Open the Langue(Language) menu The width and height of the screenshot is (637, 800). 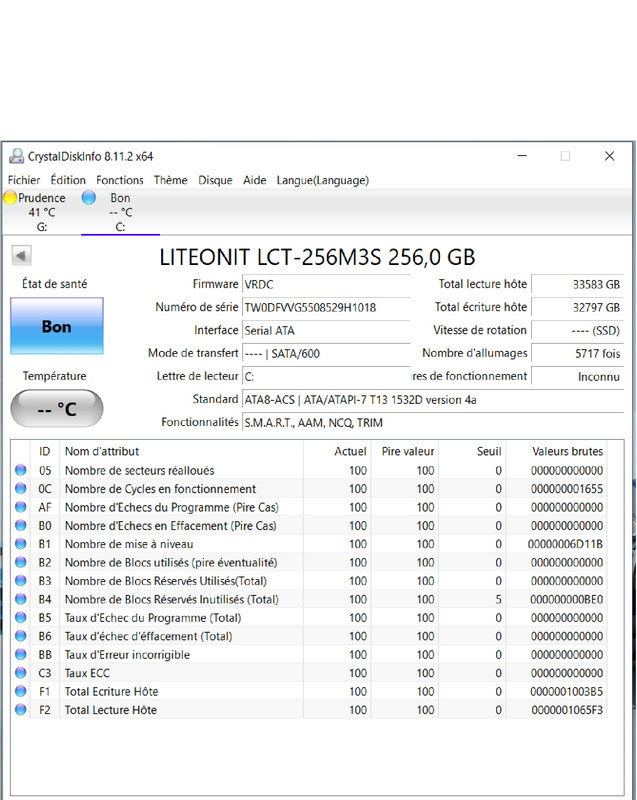322,180
